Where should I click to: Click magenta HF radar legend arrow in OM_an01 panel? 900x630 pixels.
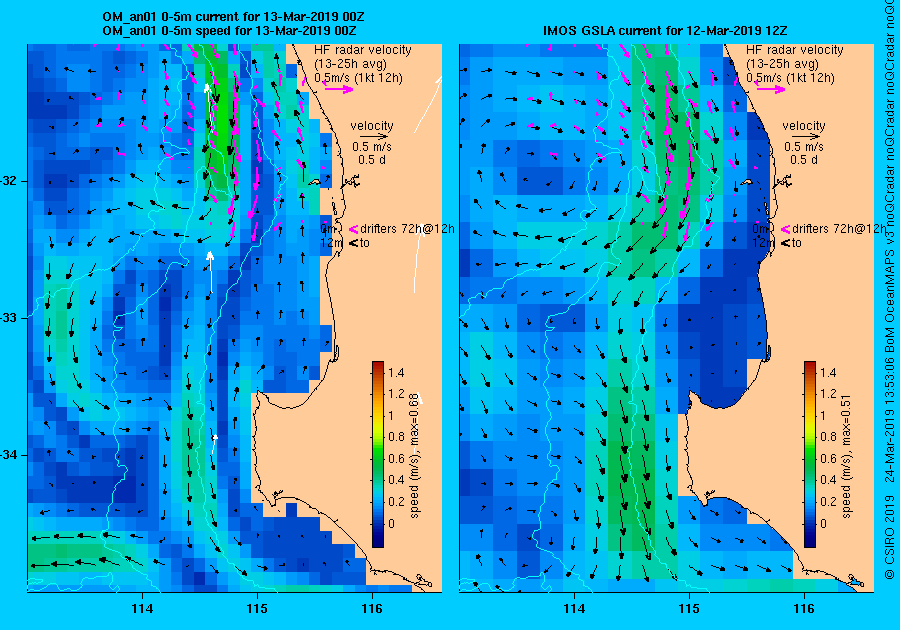339,89
